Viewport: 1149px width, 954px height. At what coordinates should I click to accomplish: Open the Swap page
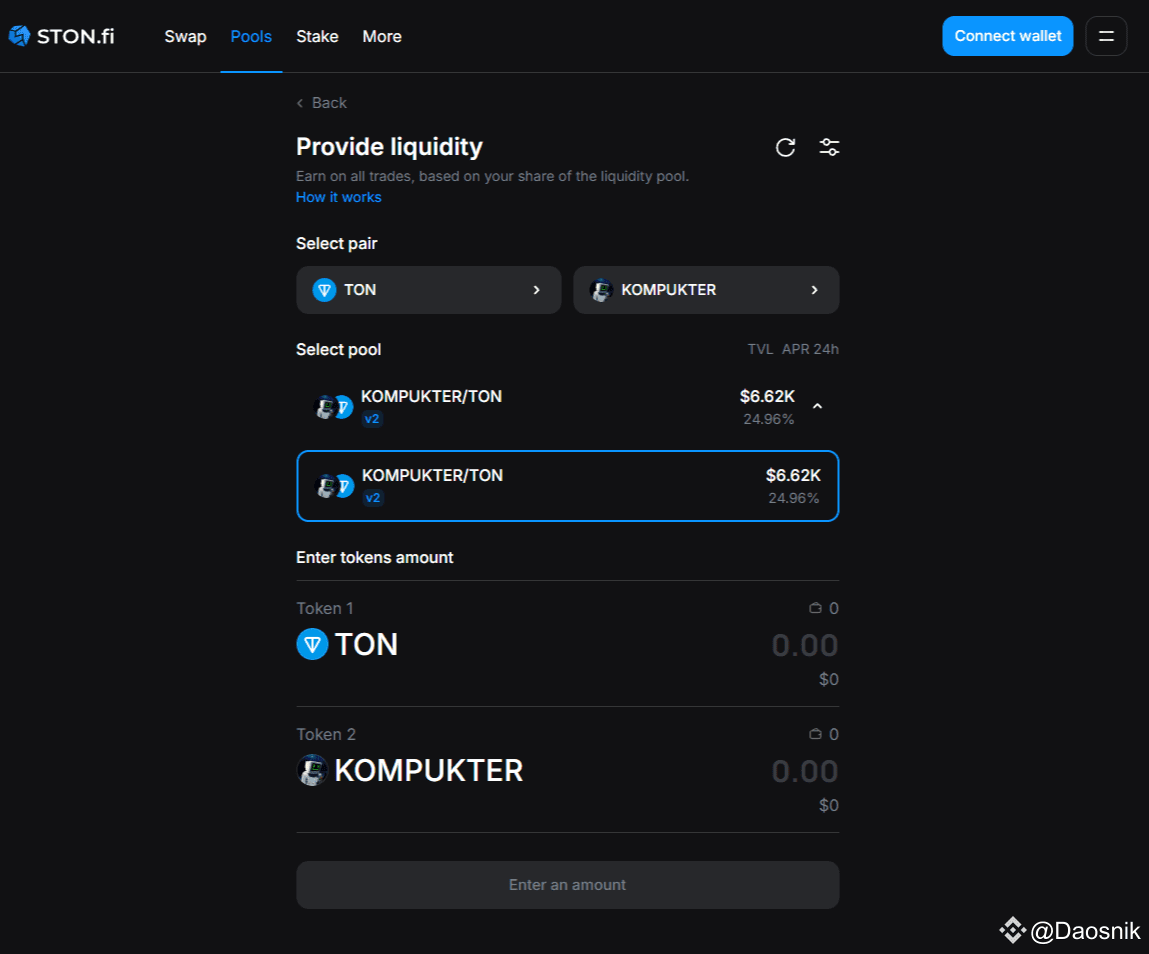(x=185, y=37)
